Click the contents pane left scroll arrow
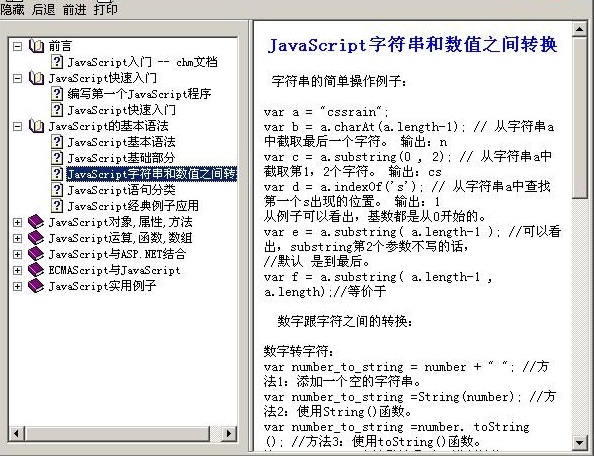The image size is (594, 456). [17, 433]
